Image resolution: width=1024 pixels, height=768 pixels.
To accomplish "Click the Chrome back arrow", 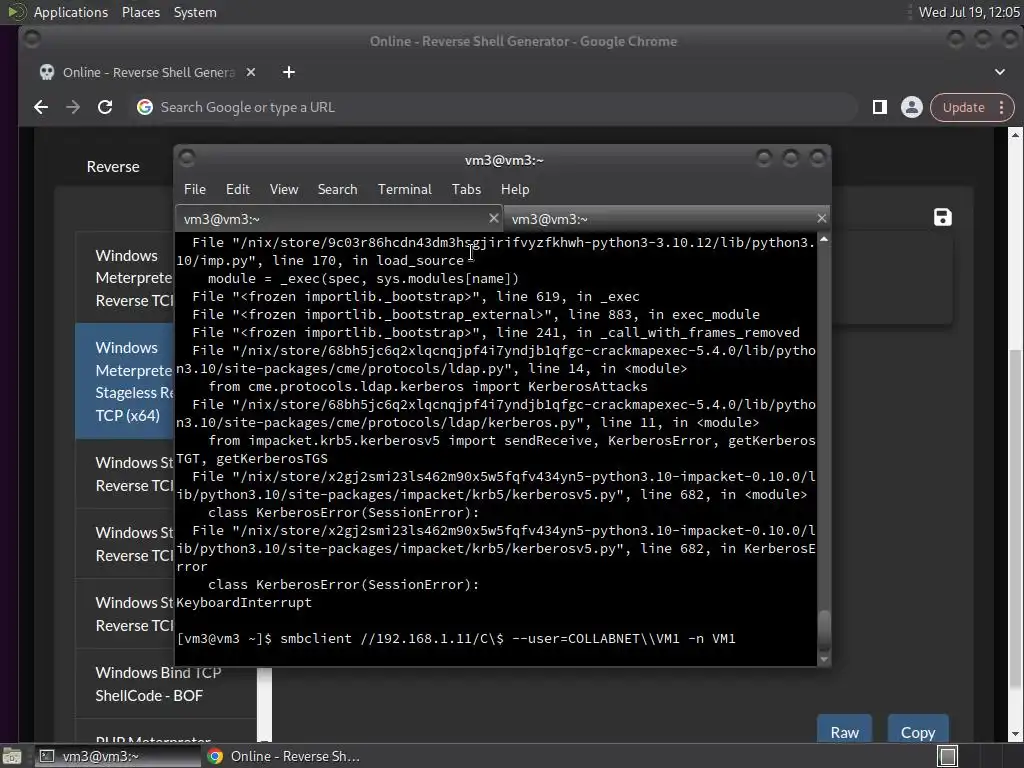I will pyautogui.click(x=41, y=107).
